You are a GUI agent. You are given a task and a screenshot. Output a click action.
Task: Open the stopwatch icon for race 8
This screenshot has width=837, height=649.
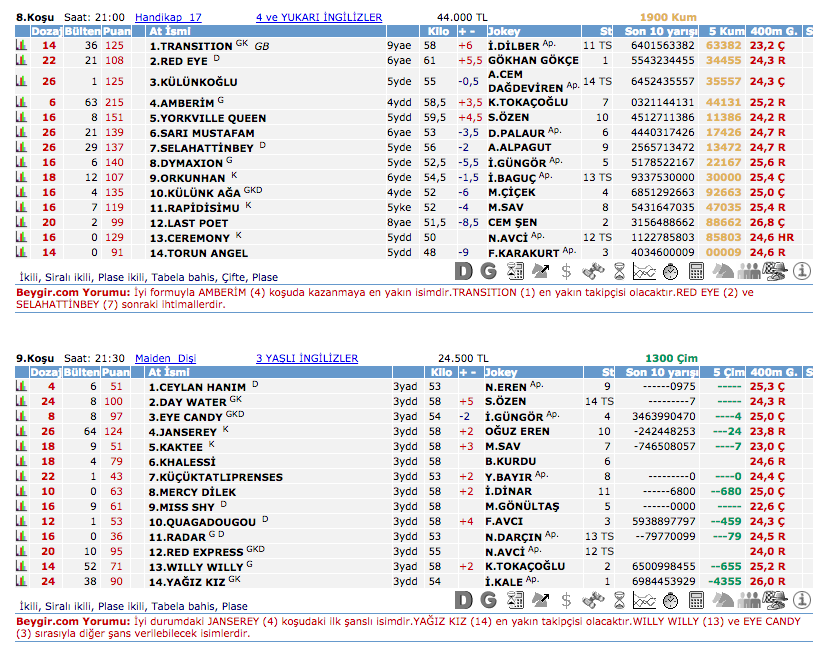(x=671, y=270)
